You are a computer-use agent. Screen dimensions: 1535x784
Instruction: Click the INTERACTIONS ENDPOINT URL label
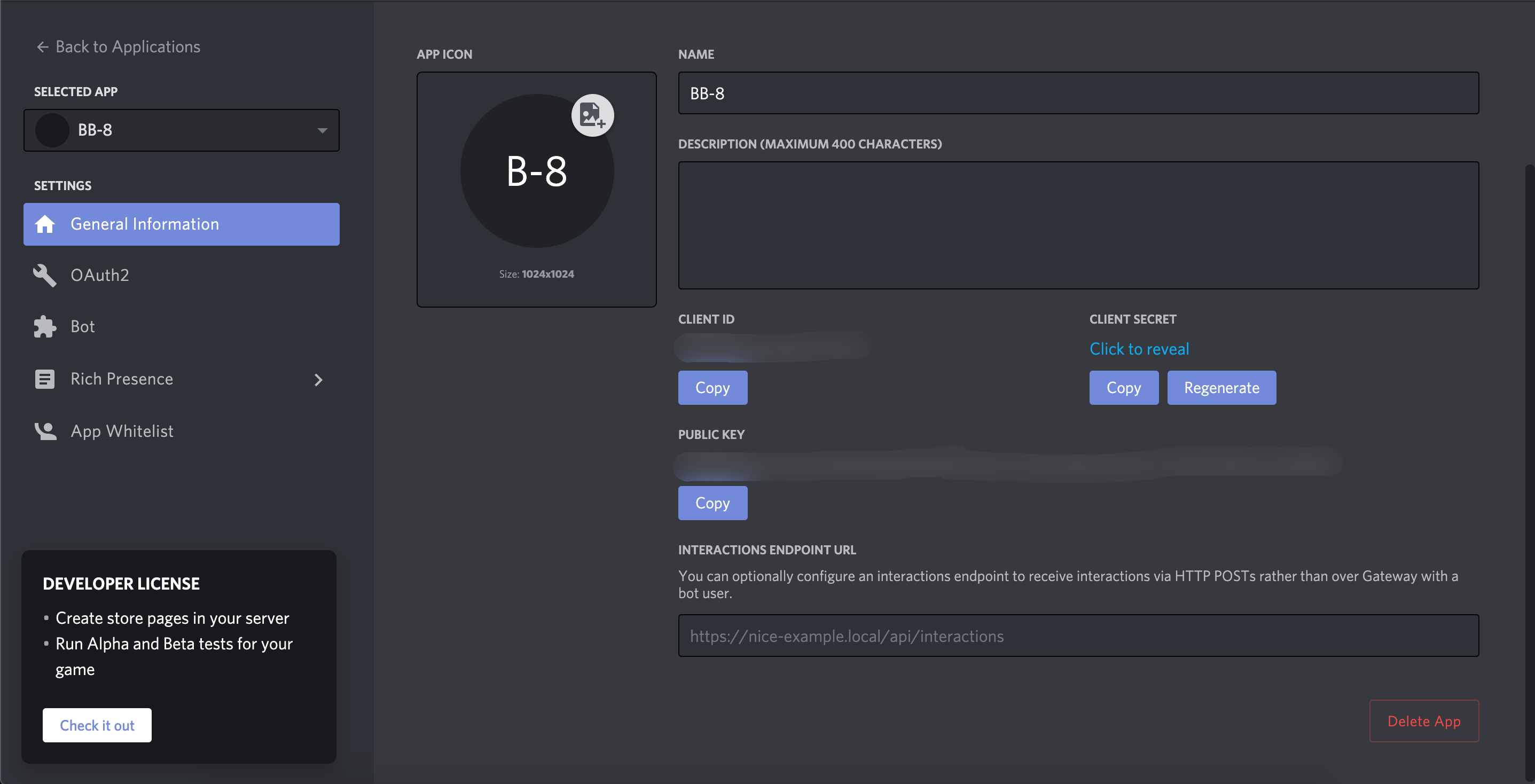pos(767,550)
